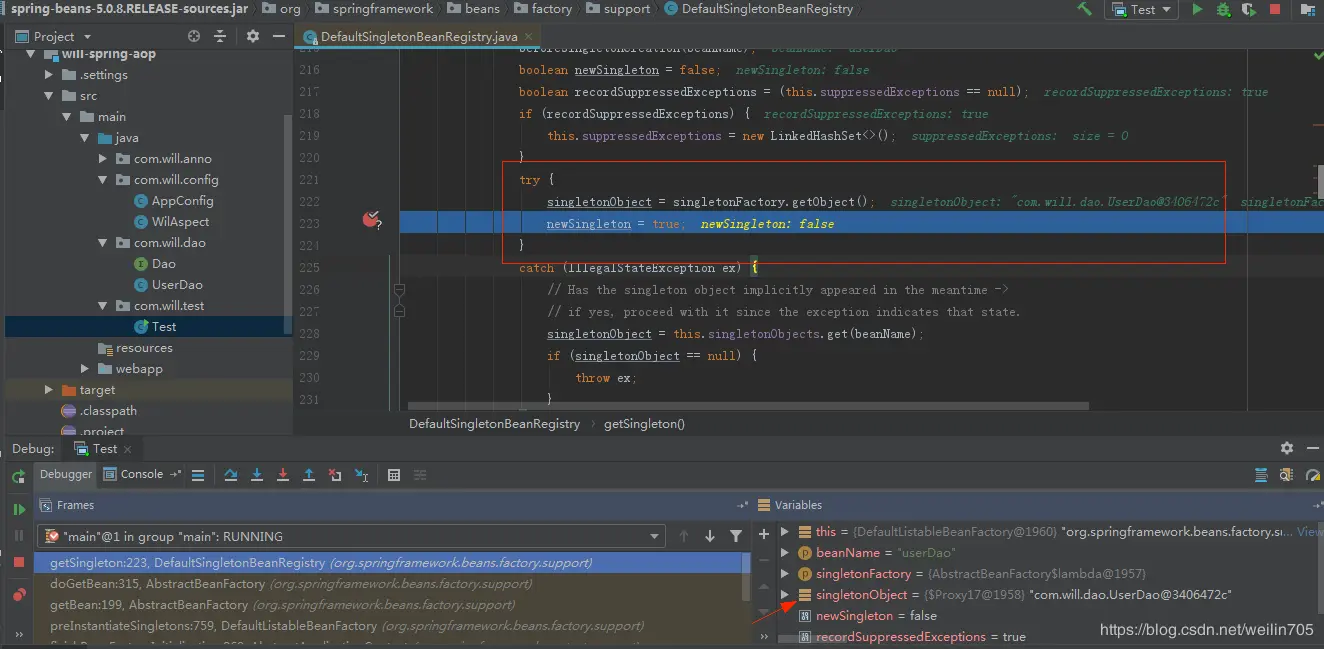Click the Step Over debugger icon
This screenshot has width=1324, height=649.
[231, 475]
